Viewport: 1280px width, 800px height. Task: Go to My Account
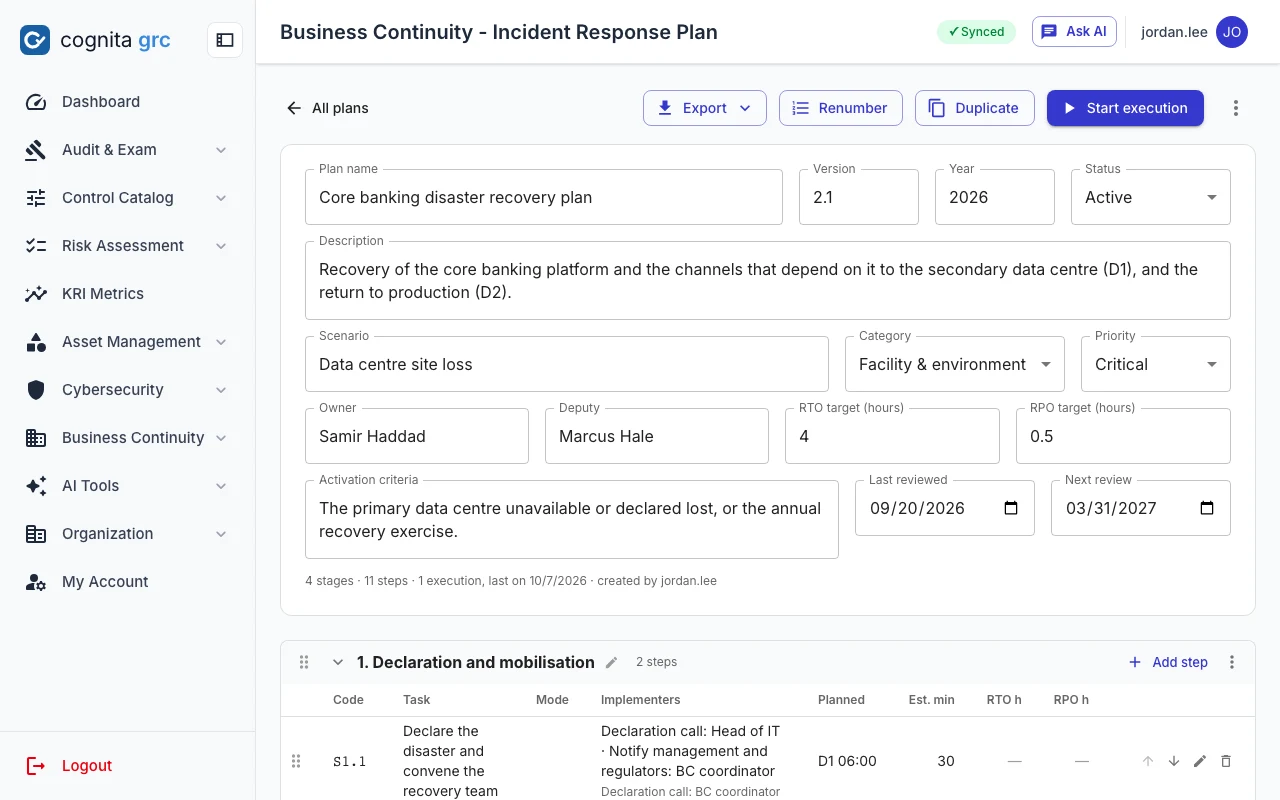coord(128,582)
